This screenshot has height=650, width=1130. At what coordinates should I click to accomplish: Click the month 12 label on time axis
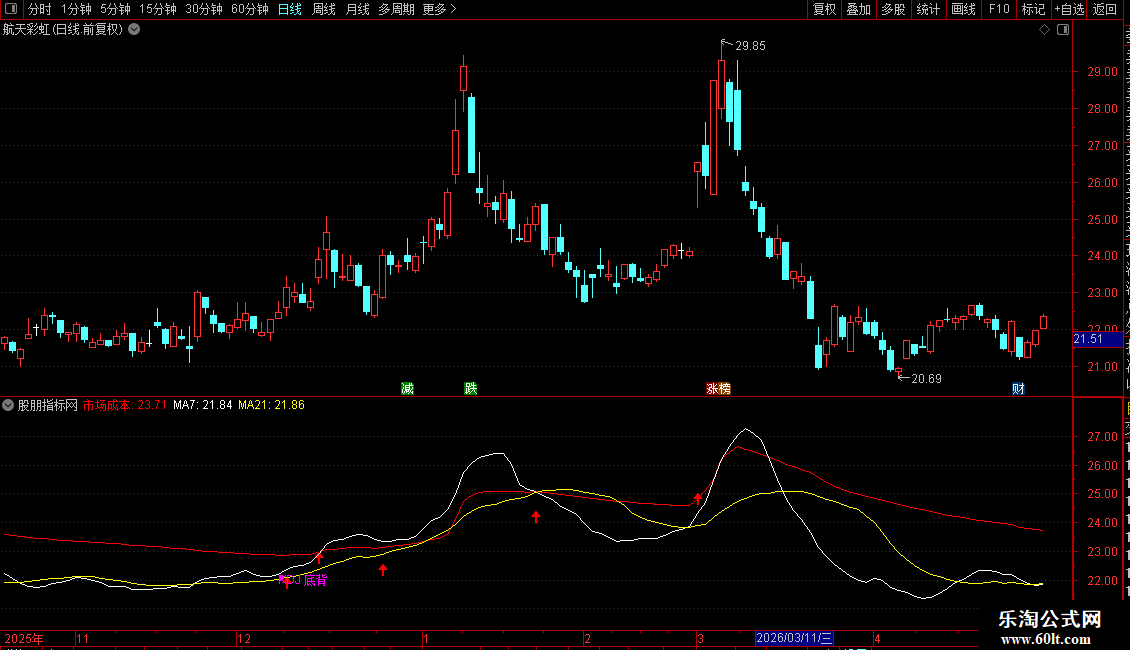244,638
